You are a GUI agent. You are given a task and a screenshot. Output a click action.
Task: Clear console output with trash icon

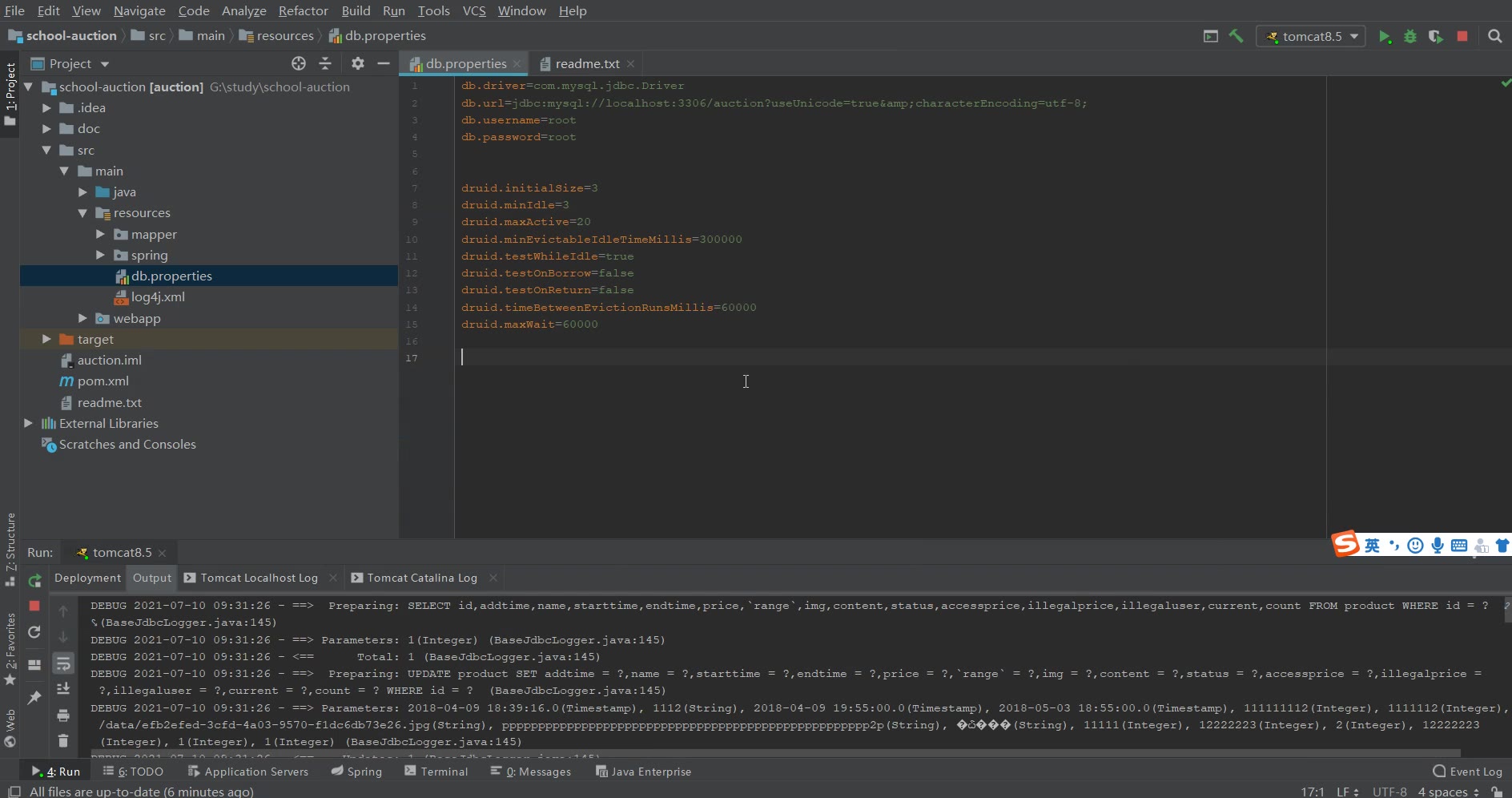pos(63,740)
